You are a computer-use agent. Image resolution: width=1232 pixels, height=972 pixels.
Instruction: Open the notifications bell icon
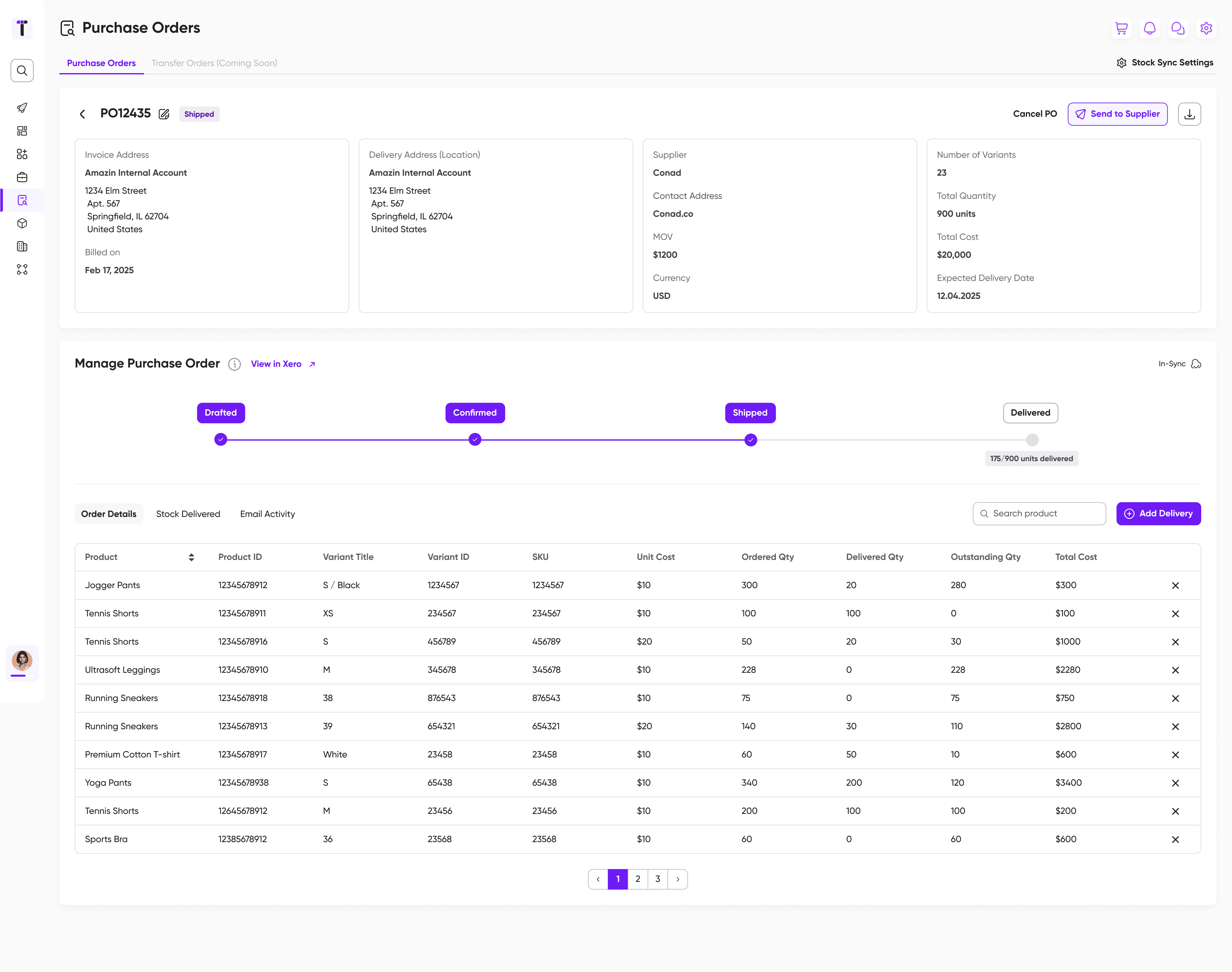[1150, 28]
